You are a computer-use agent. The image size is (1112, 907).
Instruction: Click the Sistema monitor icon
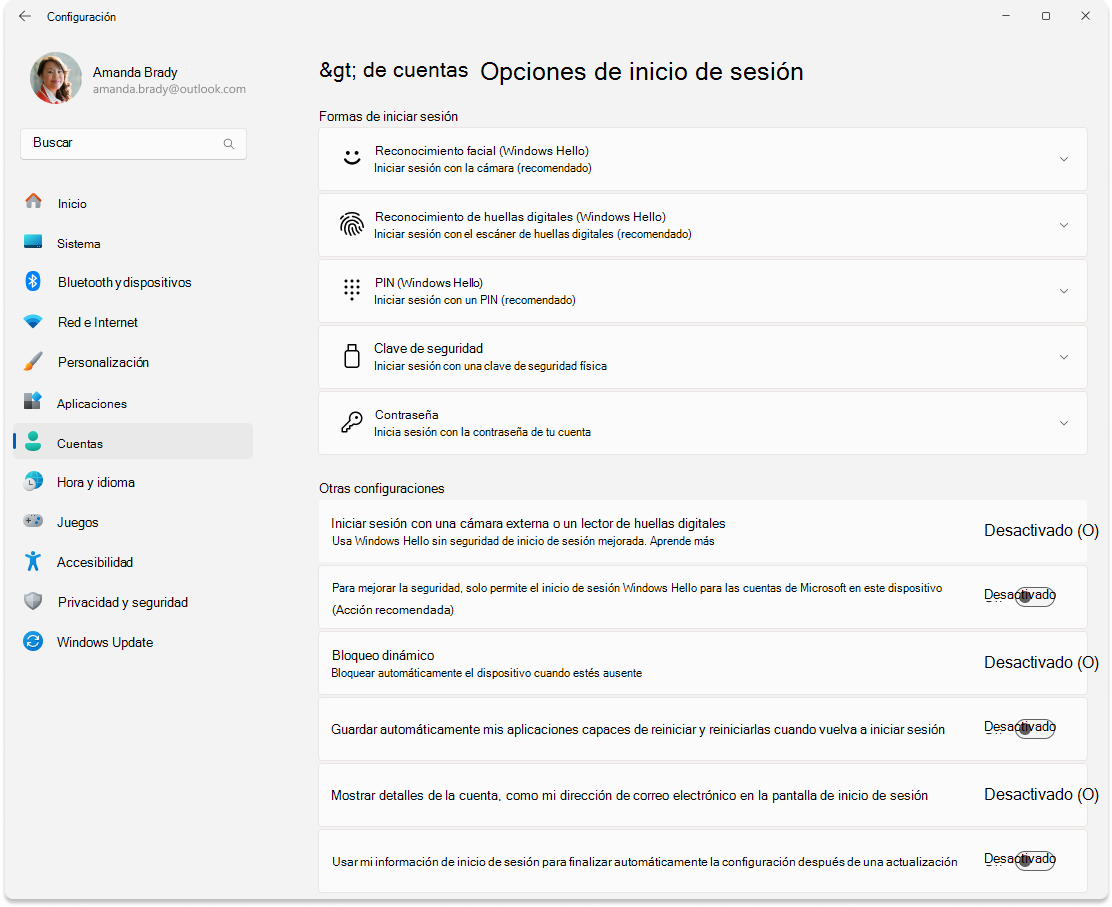33,242
